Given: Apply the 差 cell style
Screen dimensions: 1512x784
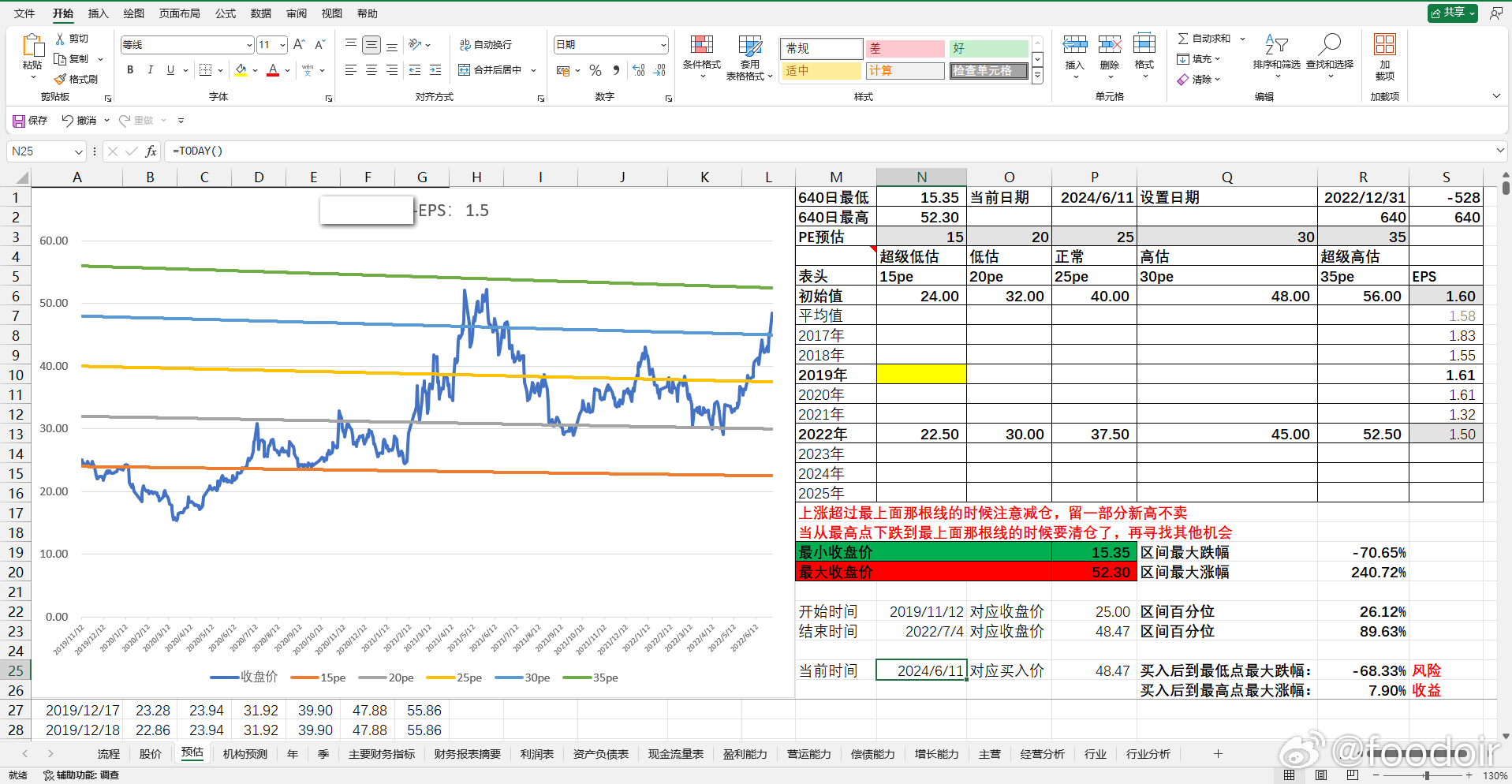Looking at the screenshot, I should click(x=905, y=48).
